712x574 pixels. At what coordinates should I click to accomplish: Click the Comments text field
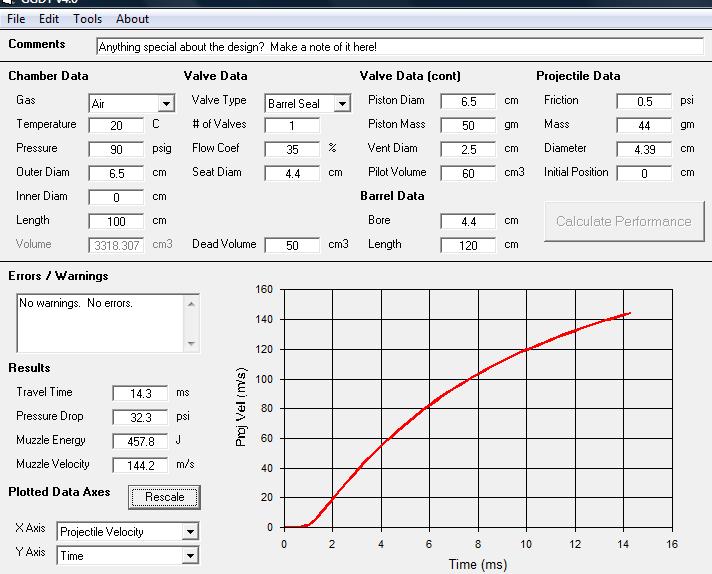(399, 47)
